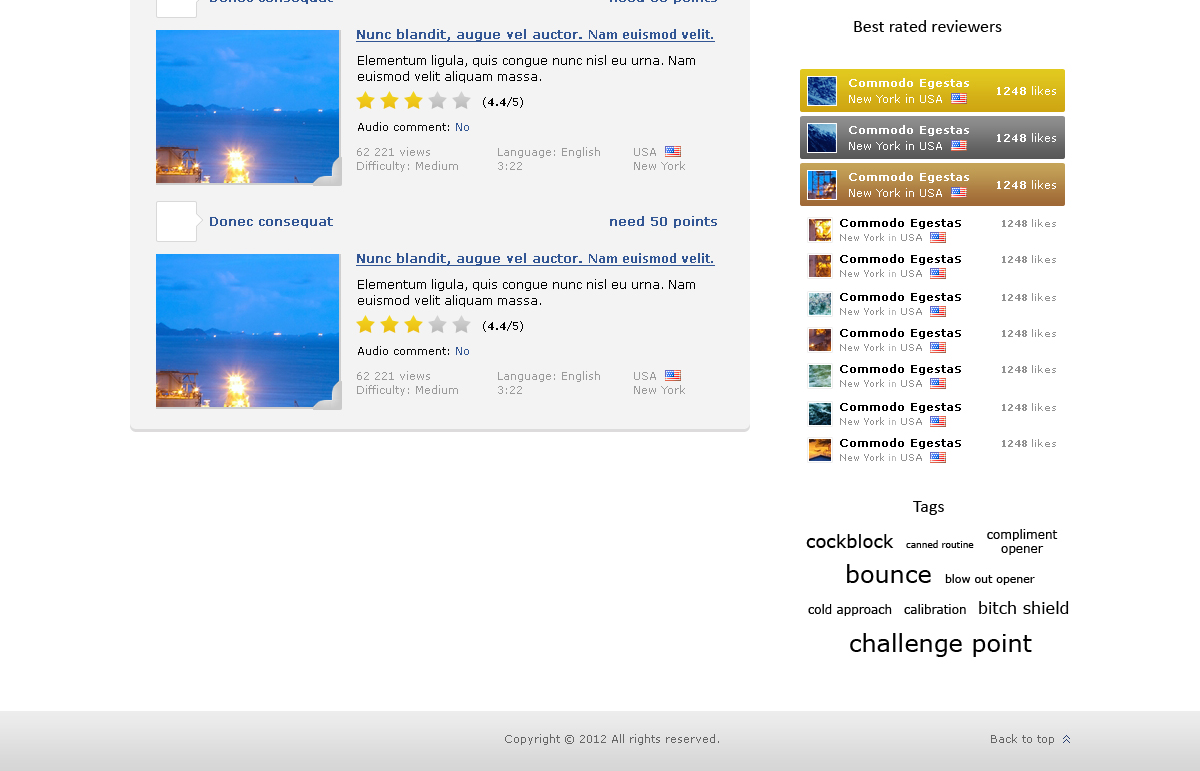Click the blank author avatar beside fully visible Donec consequat
This screenshot has height=771, width=1200.
coord(177,222)
